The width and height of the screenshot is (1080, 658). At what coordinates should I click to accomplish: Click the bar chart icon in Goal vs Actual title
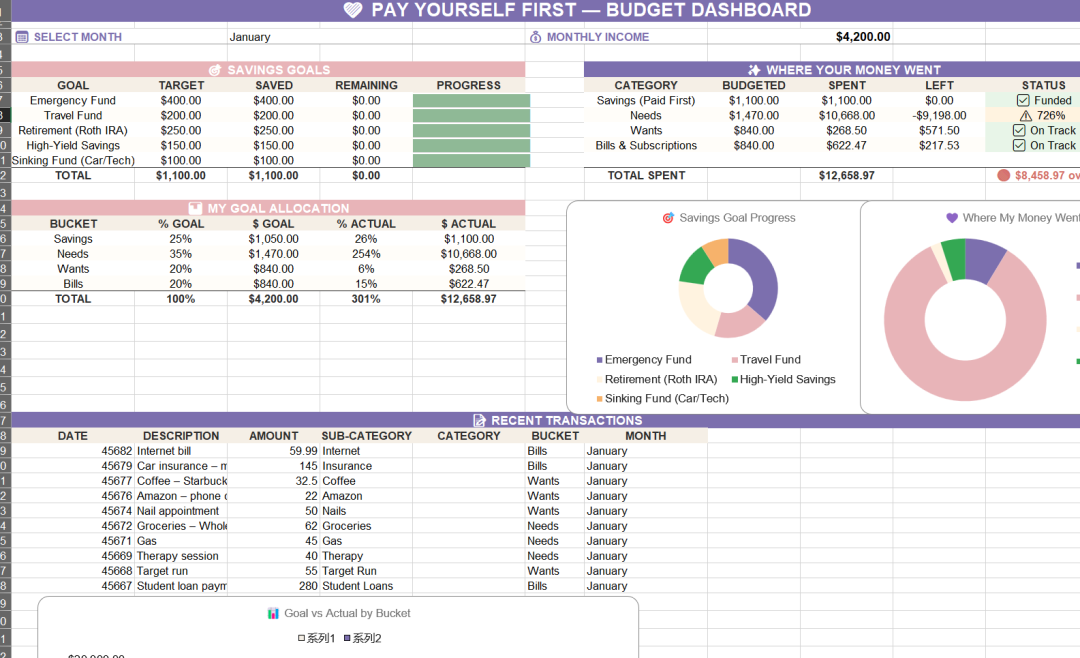point(273,613)
